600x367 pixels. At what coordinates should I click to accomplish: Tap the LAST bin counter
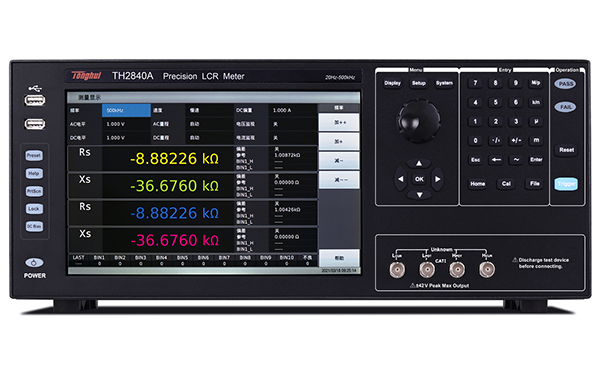coord(78,260)
